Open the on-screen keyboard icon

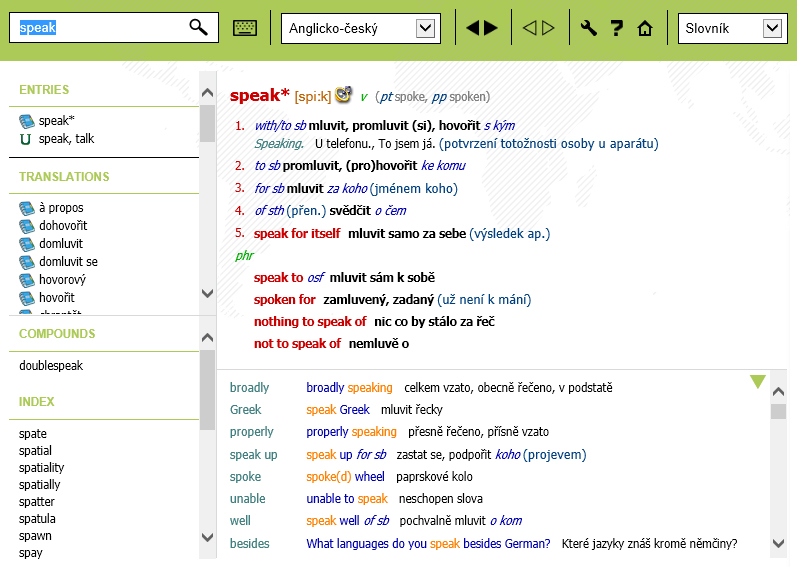(244, 28)
